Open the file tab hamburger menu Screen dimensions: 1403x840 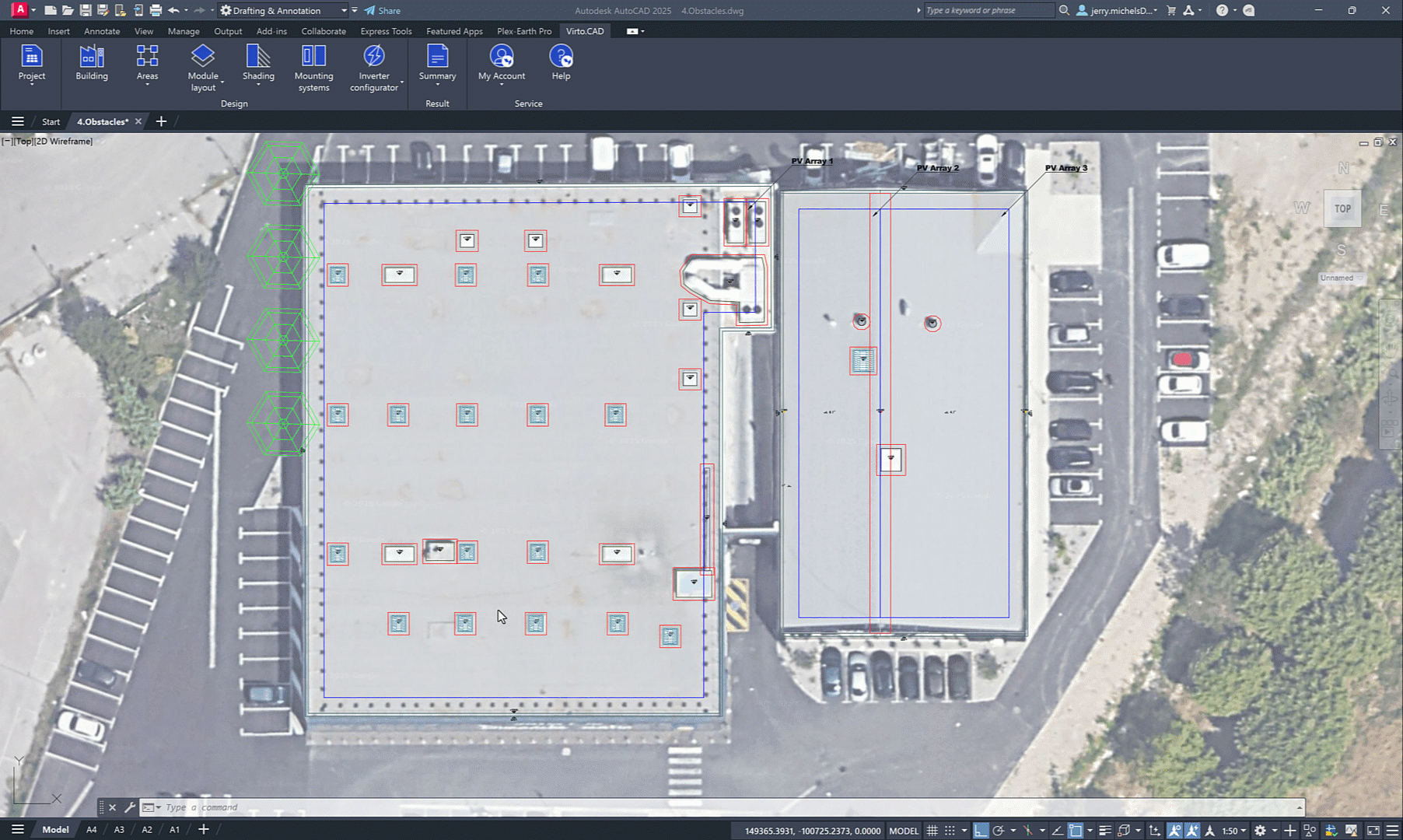(17, 121)
